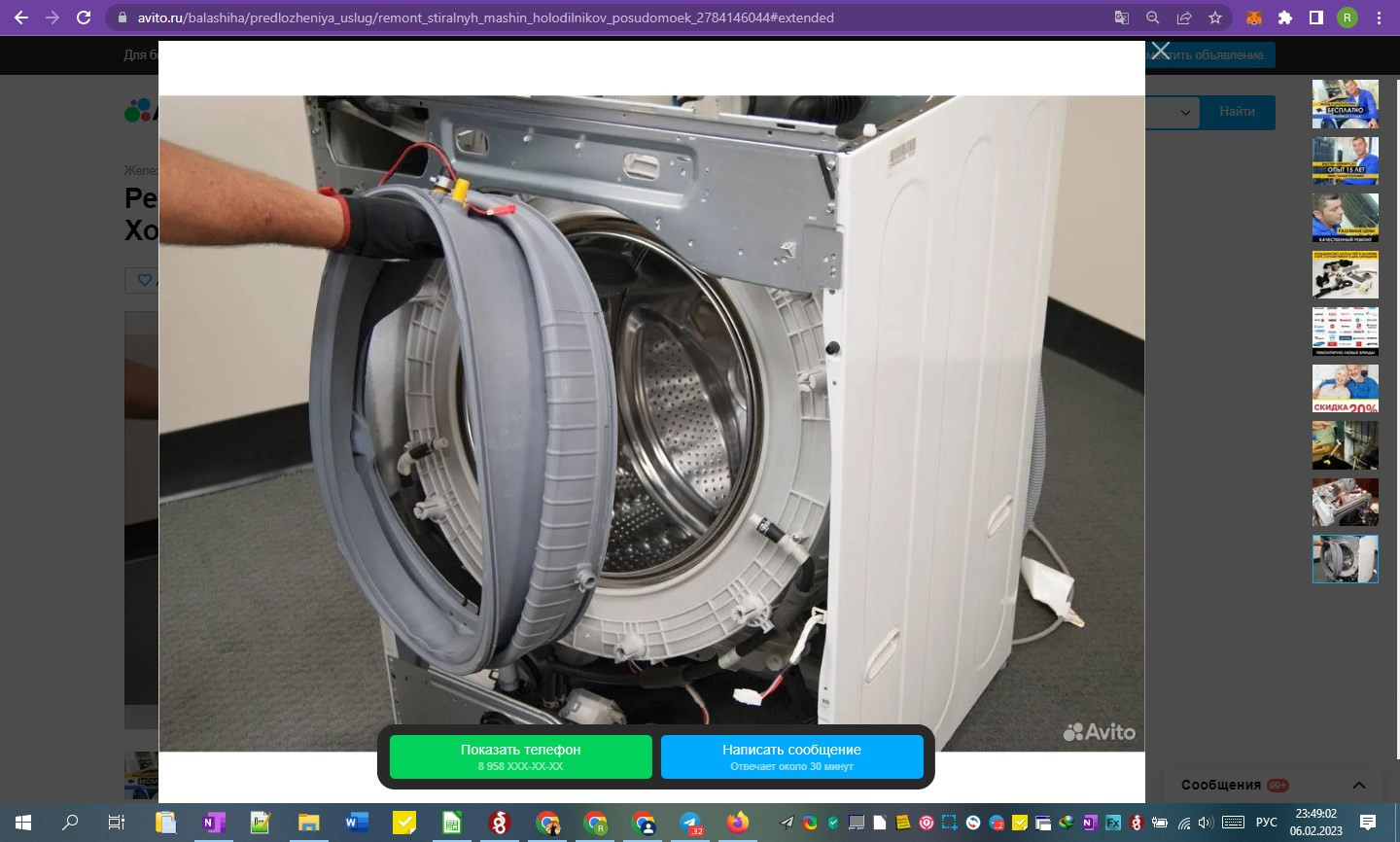Select the brand logos thumbnail
Image resolution: width=1400 pixels, height=842 pixels.
[1346, 332]
